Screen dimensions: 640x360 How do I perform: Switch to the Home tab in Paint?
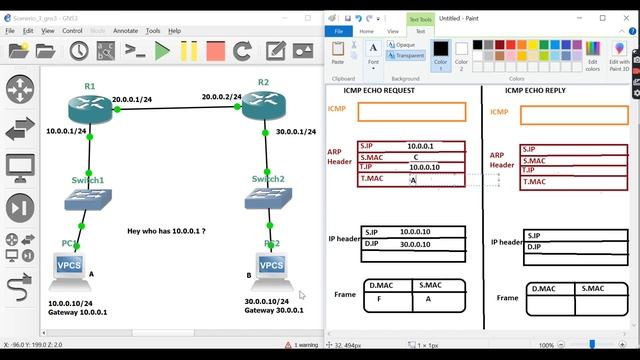(366, 31)
